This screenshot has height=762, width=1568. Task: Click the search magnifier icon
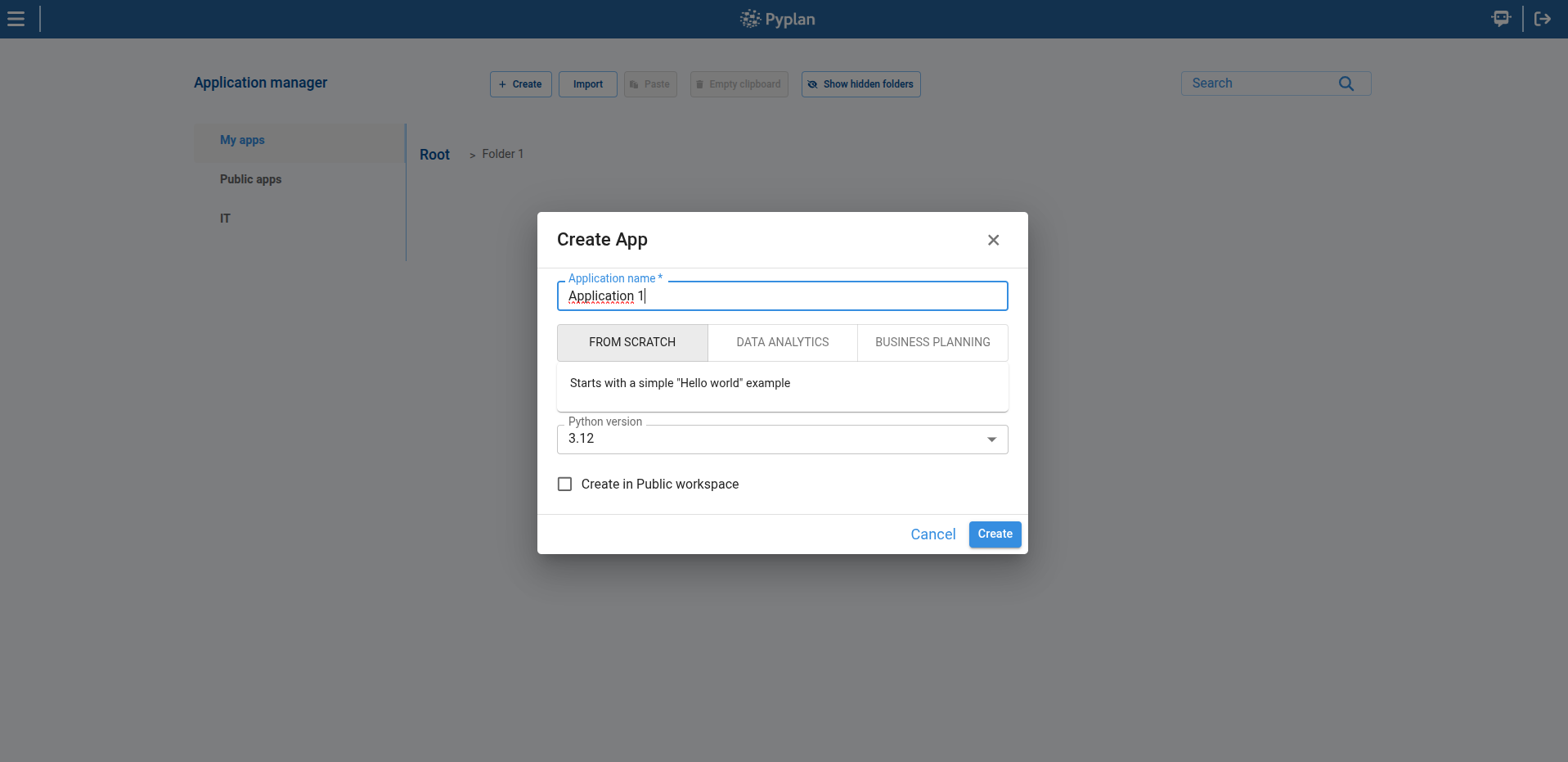pos(1346,83)
